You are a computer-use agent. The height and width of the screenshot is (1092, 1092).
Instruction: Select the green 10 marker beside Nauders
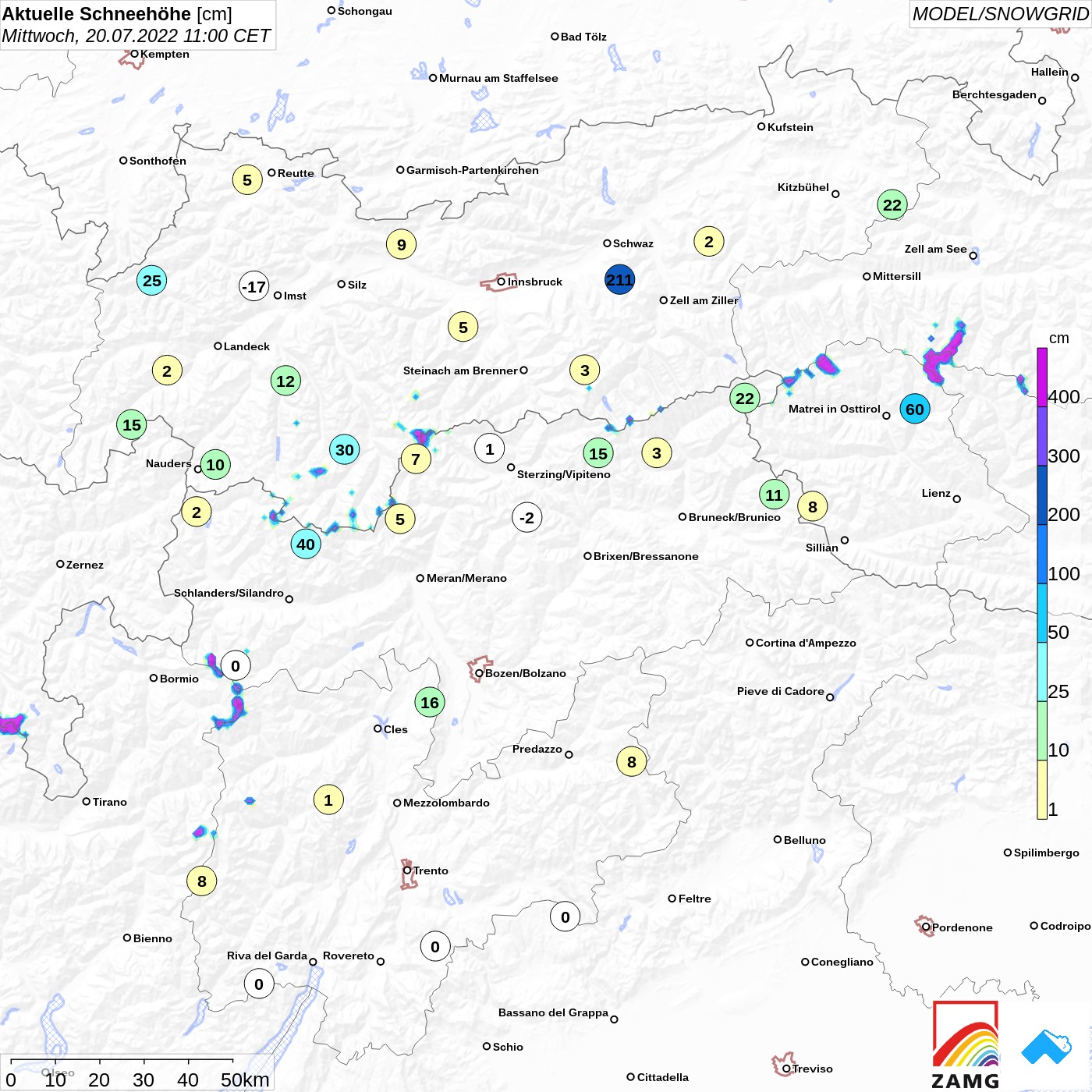215,465
